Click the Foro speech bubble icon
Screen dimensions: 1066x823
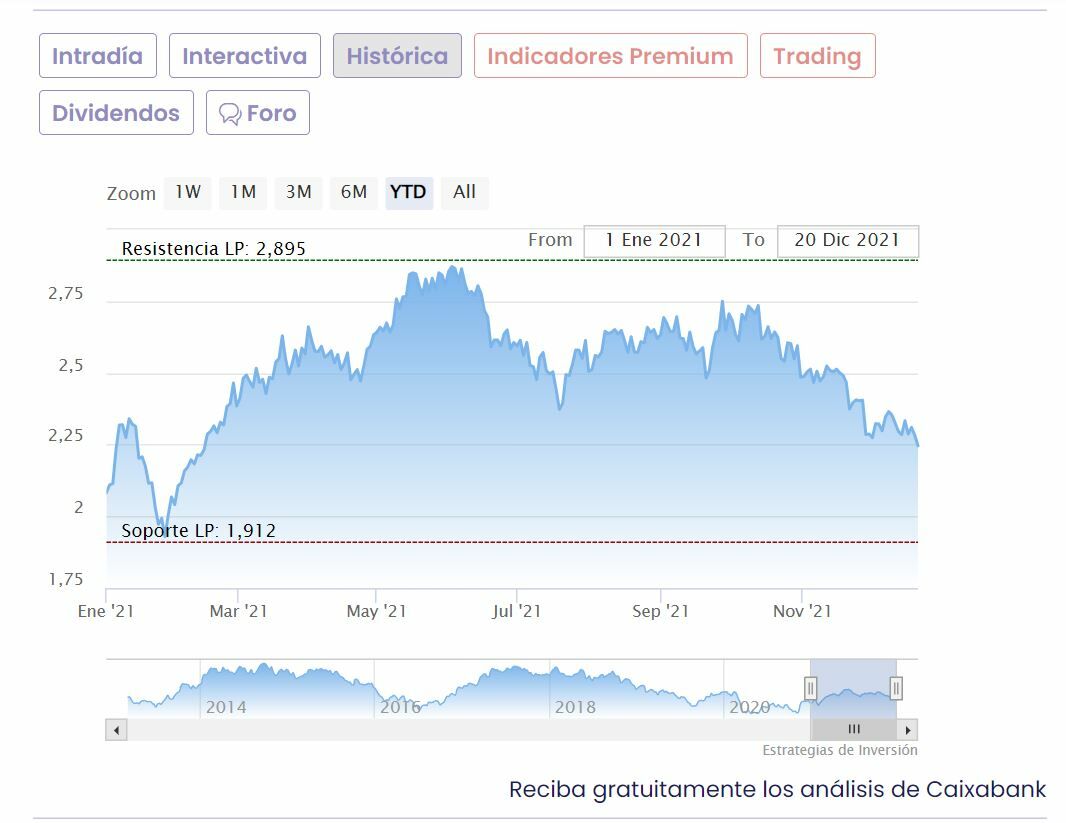click(x=230, y=114)
